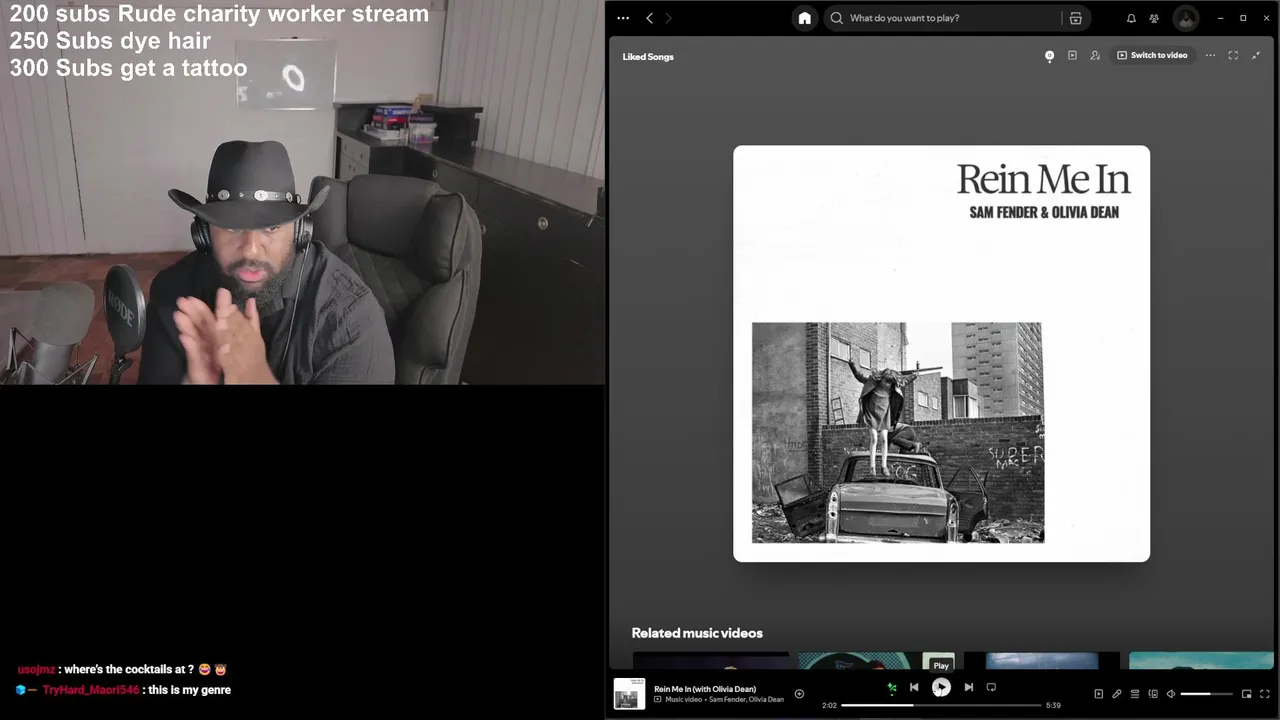Click the 'Switch to video' button
Viewport: 1280px width, 720px height.
(x=1152, y=55)
